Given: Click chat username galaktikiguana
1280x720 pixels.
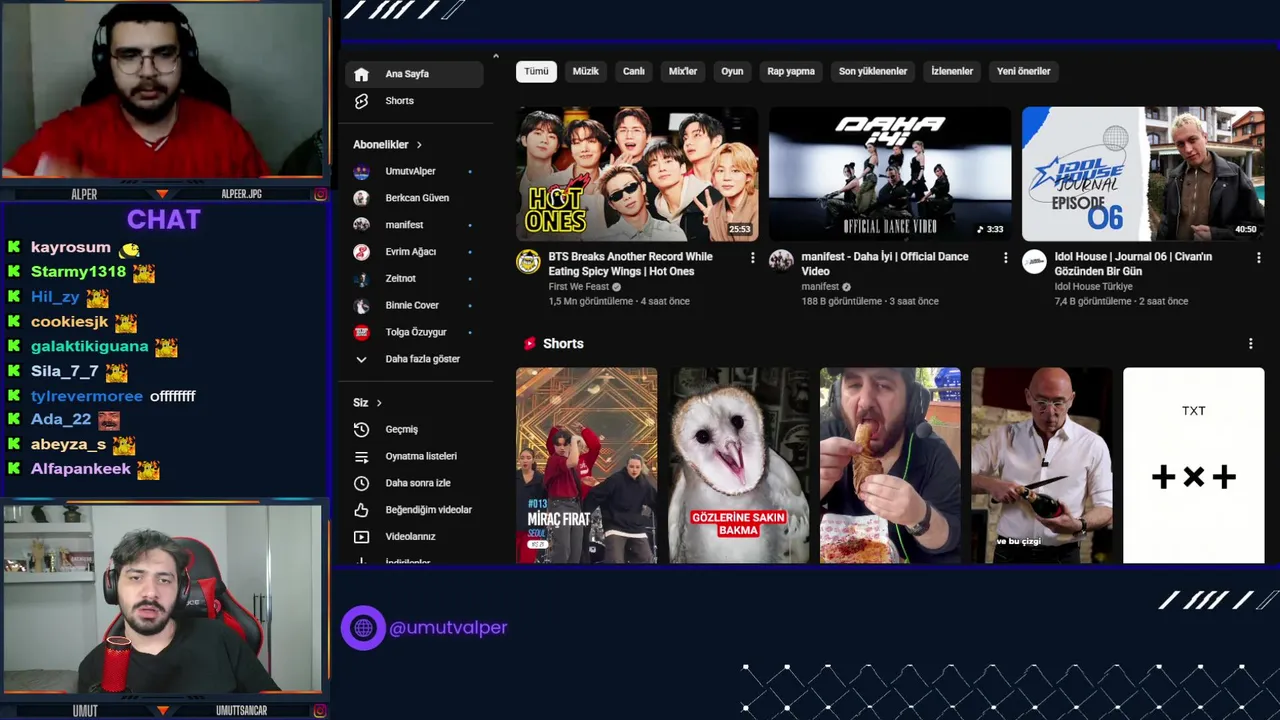Looking at the screenshot, I should (x=90, y=347).
